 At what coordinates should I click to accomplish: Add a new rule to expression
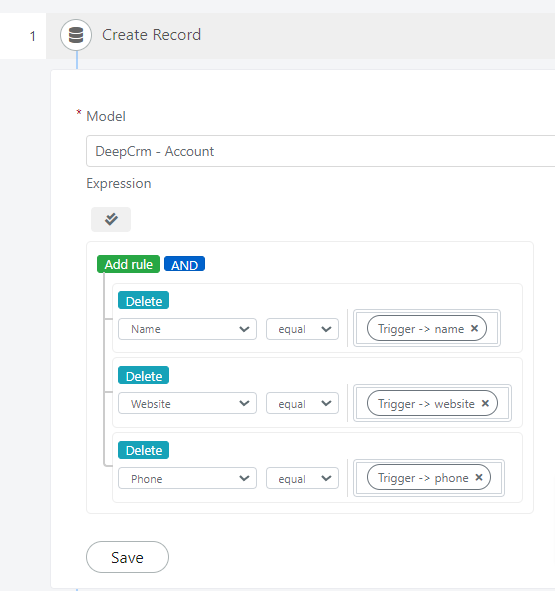point(128,264)
